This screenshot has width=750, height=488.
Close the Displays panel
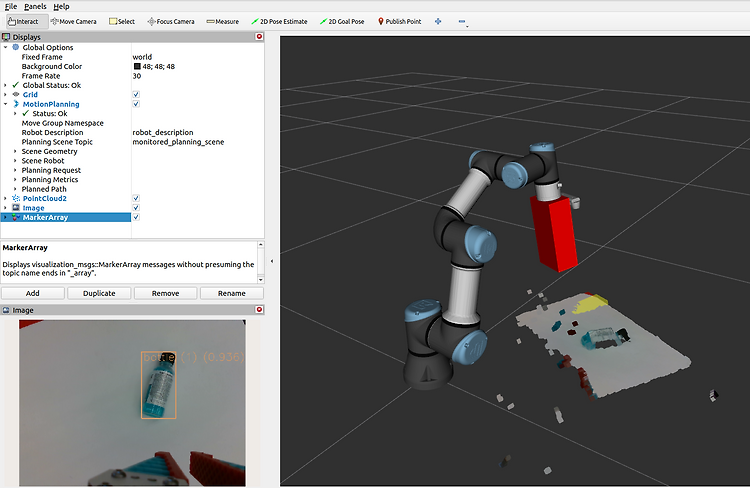click(259, 37)
